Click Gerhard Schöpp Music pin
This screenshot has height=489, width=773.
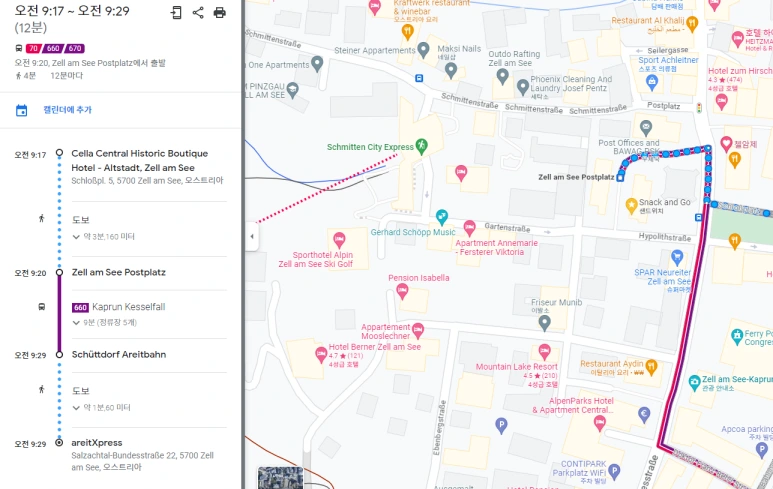coord(442,216)
